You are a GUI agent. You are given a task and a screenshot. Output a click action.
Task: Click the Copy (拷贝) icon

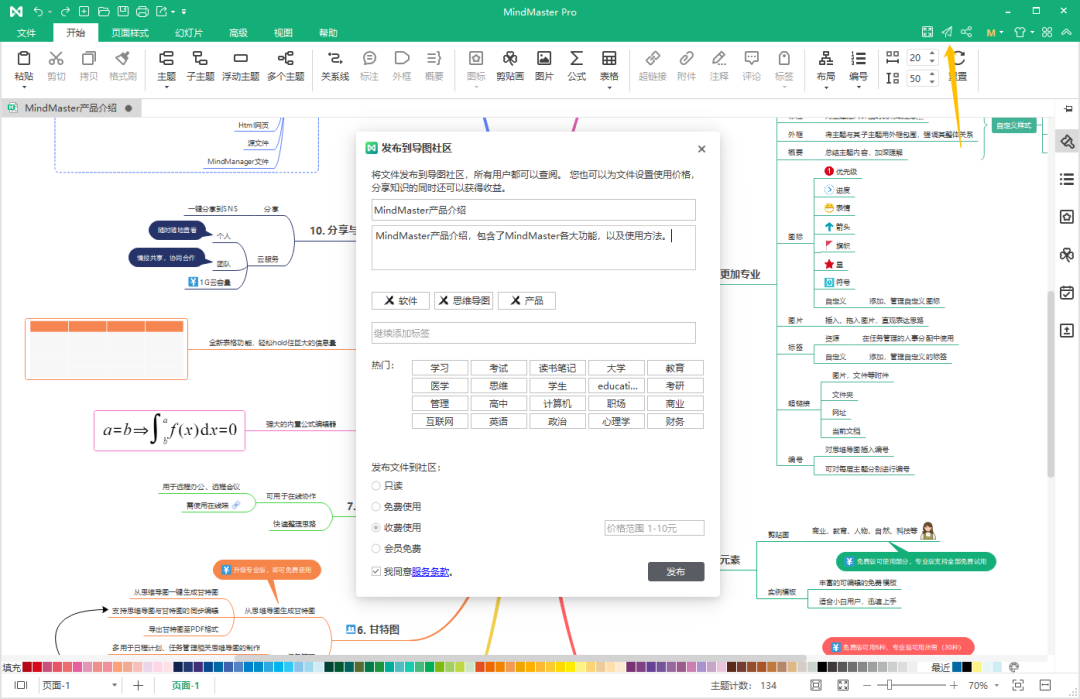click(x=88, y=59)
